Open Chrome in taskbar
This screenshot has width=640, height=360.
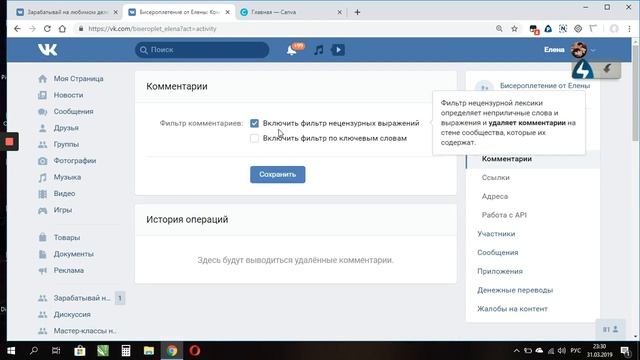point(172,351)
